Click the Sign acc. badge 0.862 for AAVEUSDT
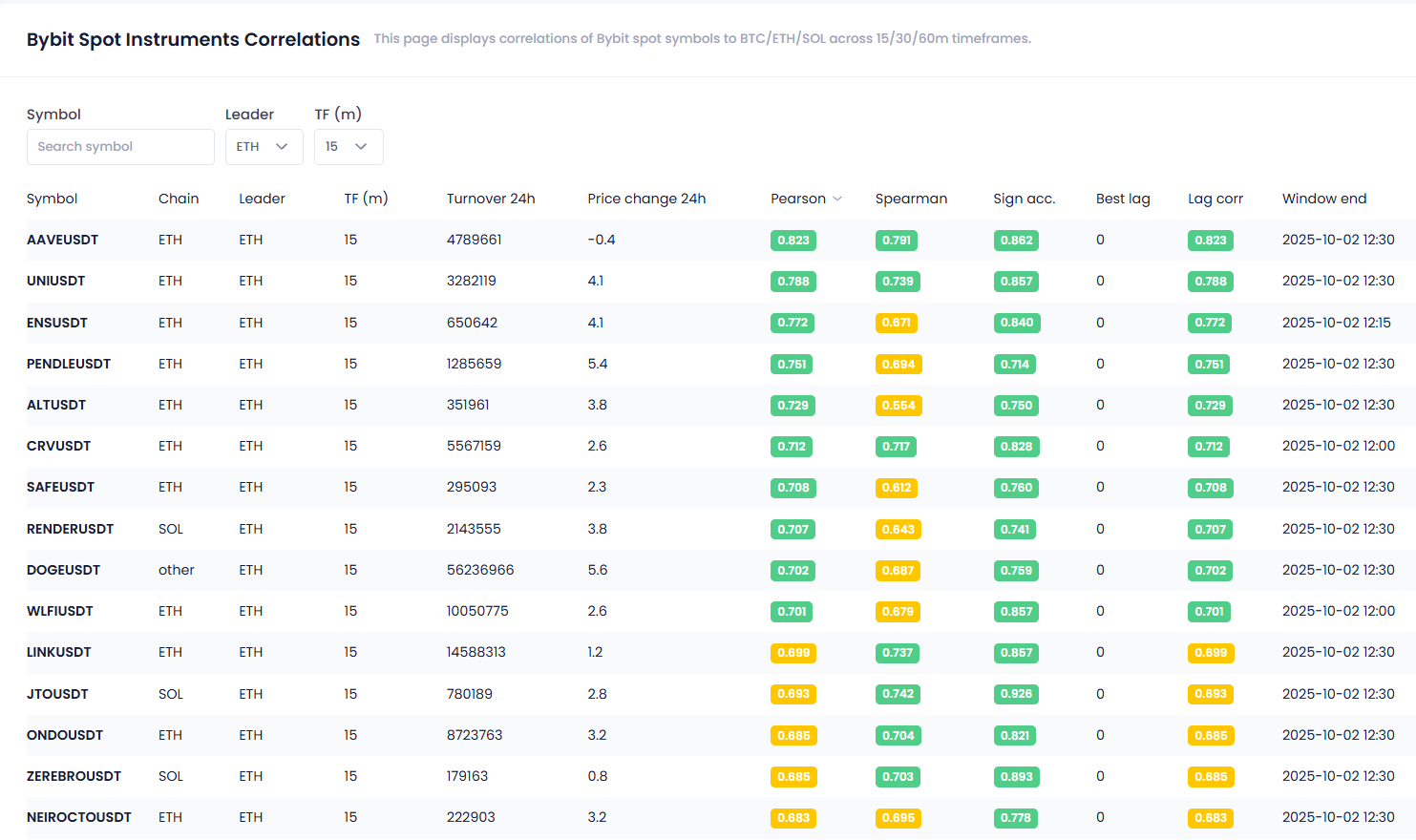The width and height of the screenshot is (1416, 840). pos(1016,241)
